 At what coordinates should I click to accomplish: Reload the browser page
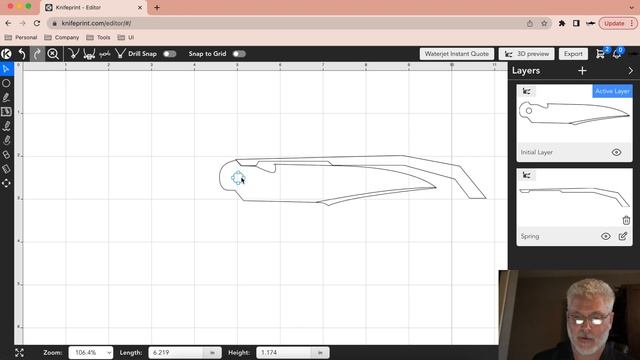coord(37,23)
